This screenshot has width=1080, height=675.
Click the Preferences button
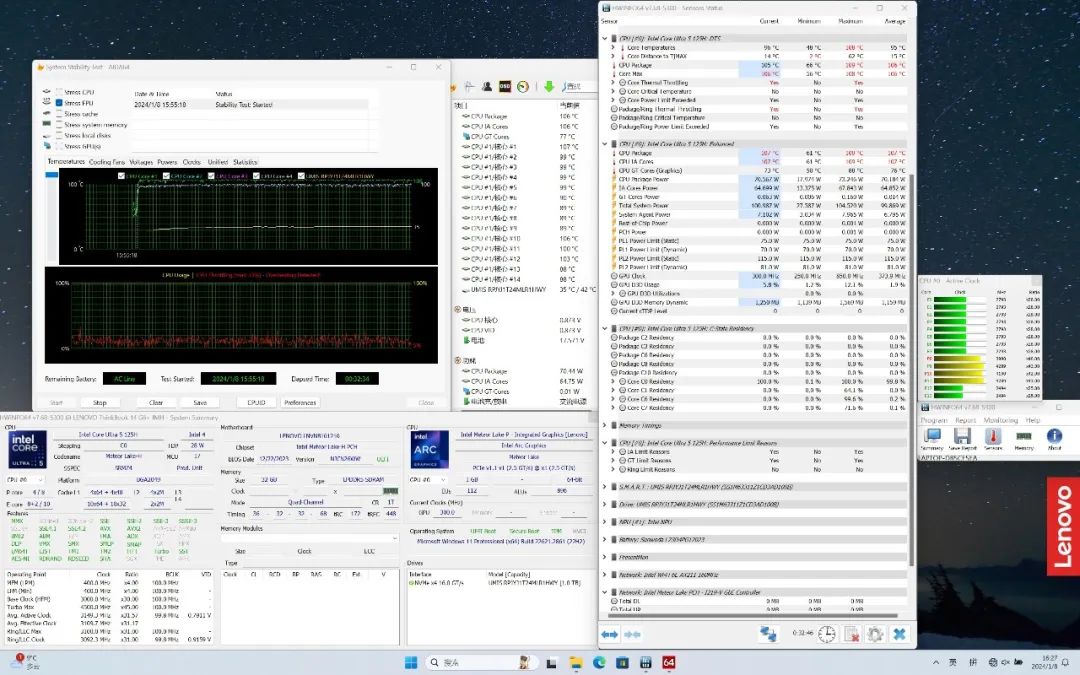[300, 402]
